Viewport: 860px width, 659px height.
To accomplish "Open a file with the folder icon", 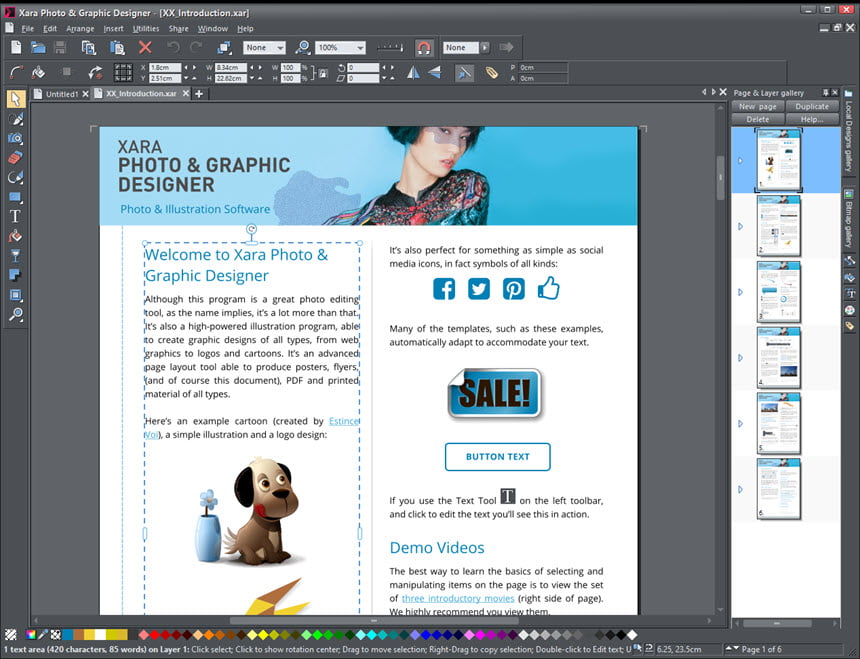I will [38, 48].
